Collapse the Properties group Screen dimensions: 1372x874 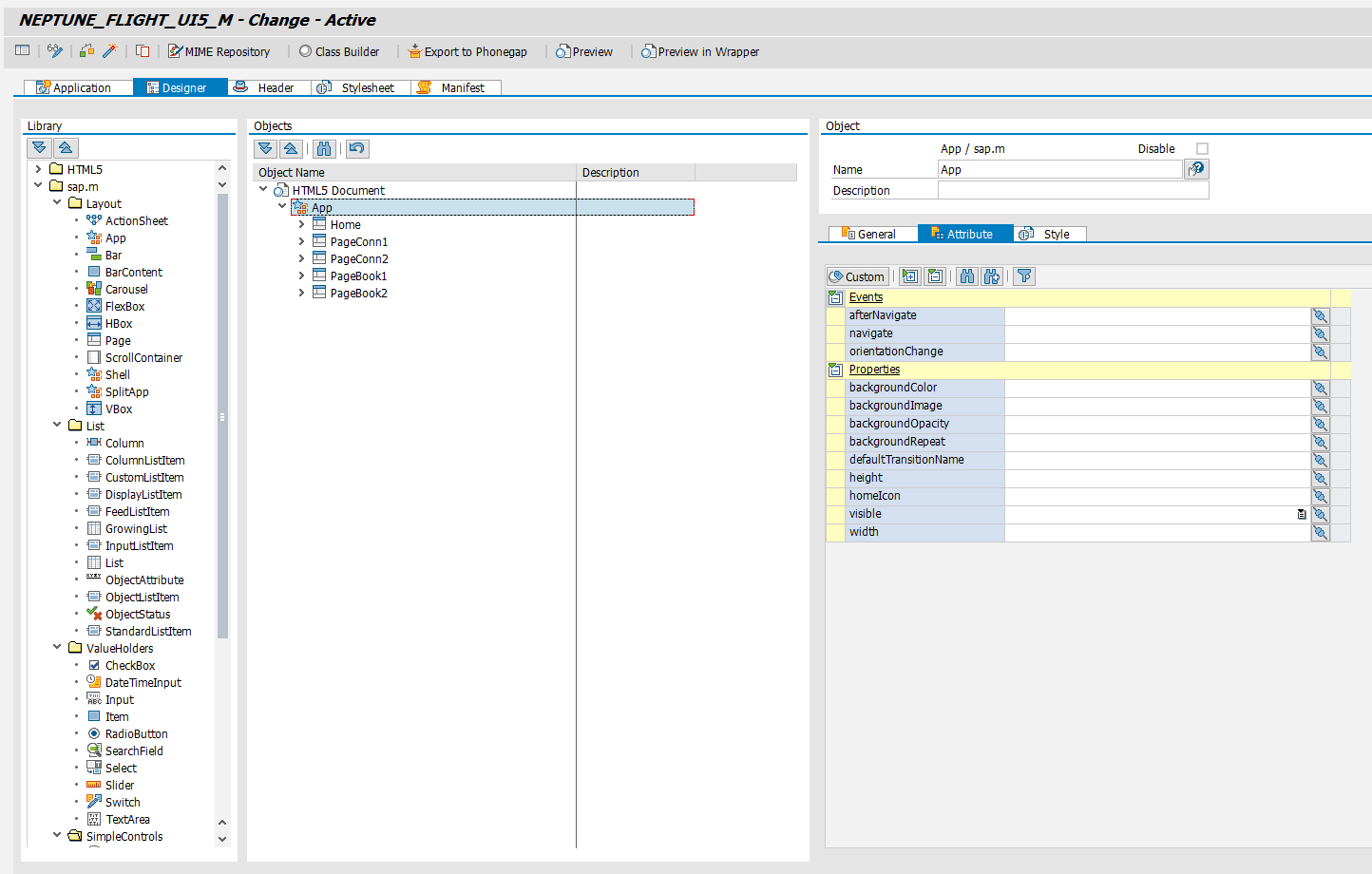[836, 370]
